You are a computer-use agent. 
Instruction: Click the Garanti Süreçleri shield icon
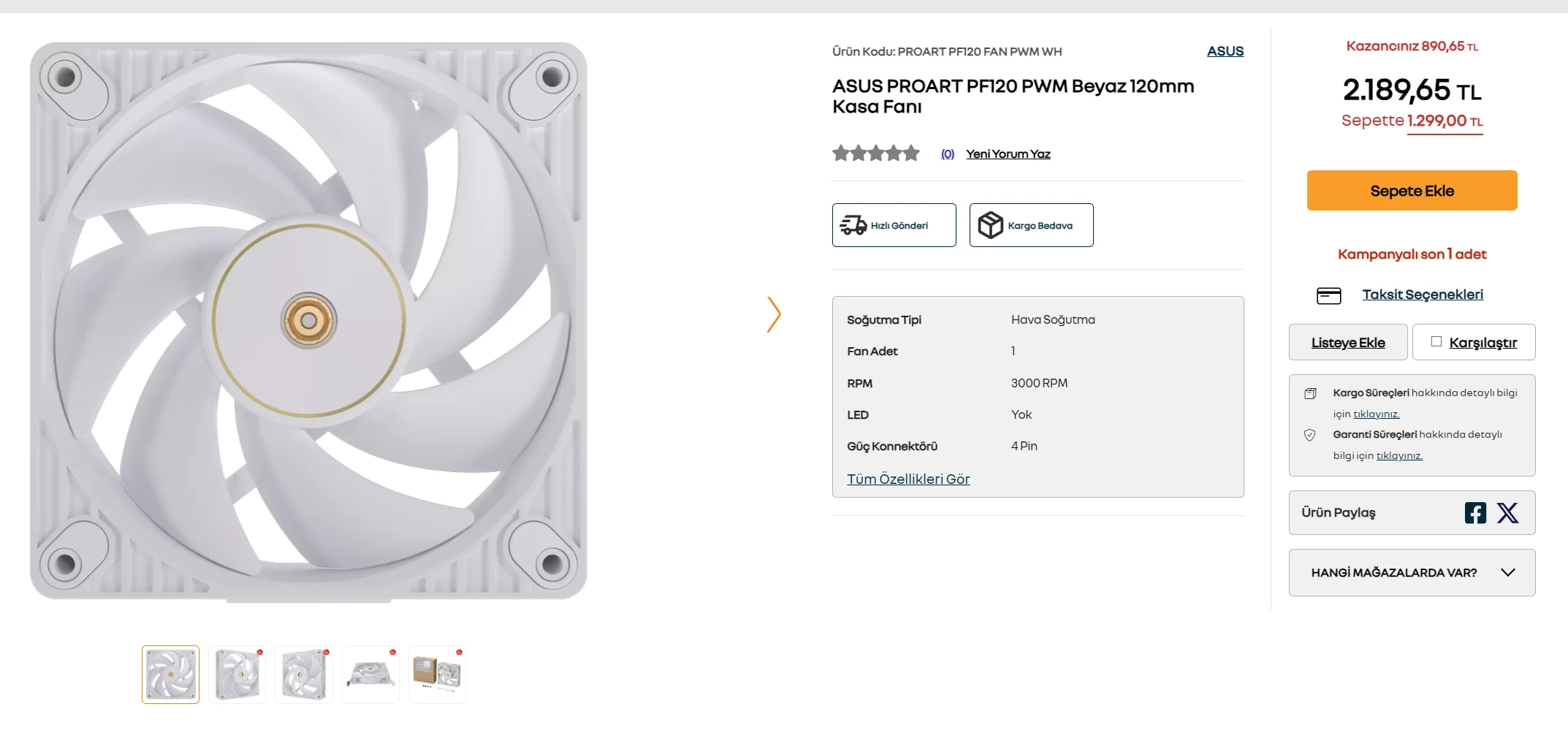(1310, 435)
